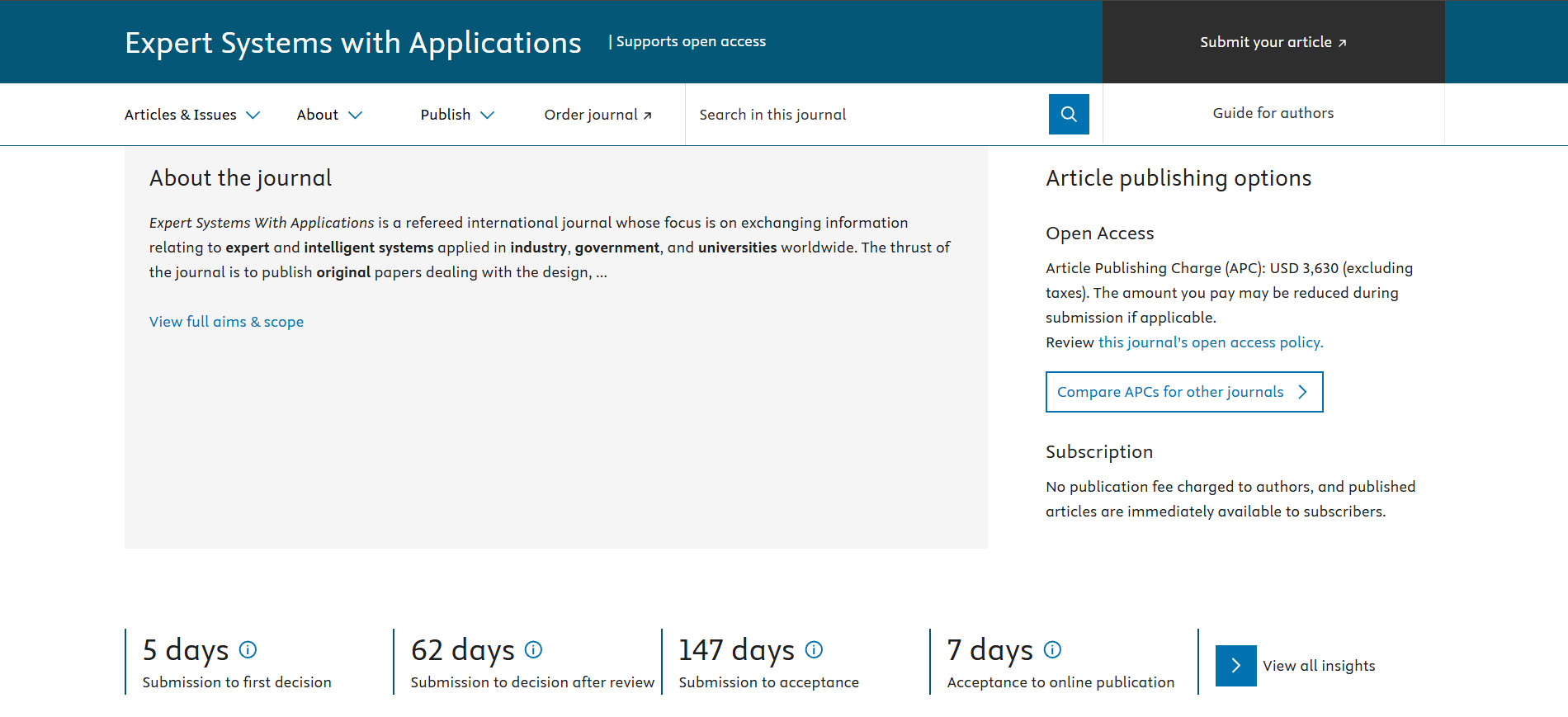1568x717 pixels.
Task: Open info icon next to 147 days
Action: [814, 649]
